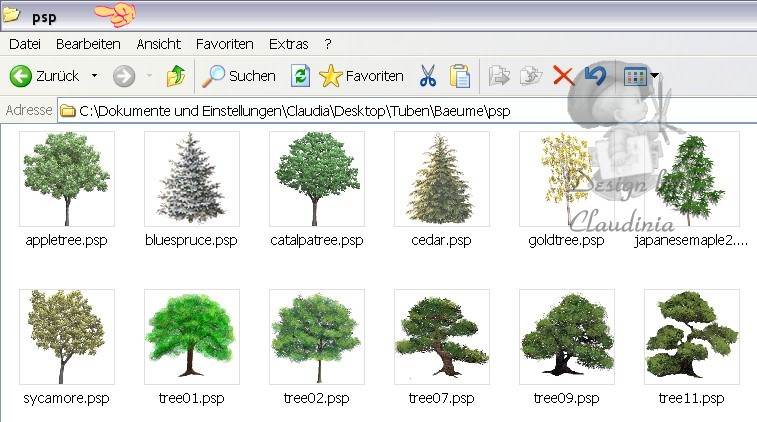Click file name text tree09.psp

click(567, 398)
